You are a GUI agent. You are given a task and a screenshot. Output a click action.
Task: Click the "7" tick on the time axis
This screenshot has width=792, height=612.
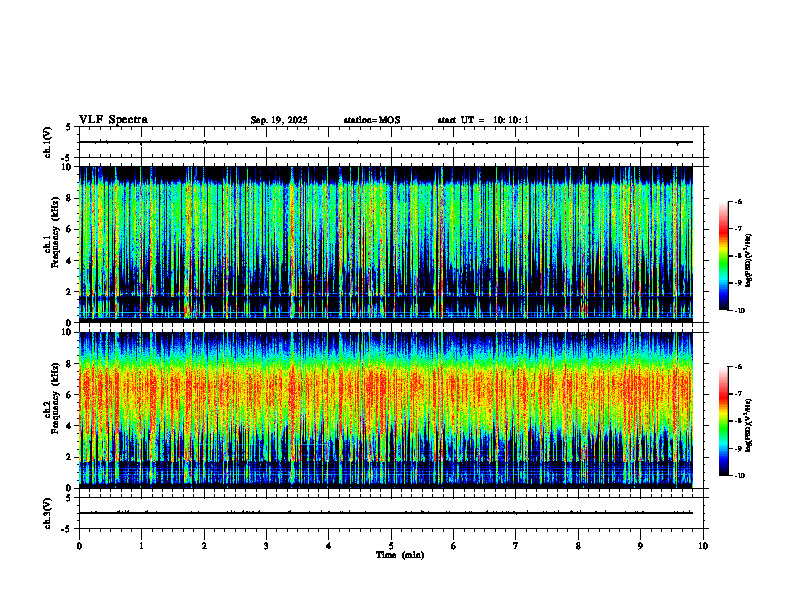516,546
